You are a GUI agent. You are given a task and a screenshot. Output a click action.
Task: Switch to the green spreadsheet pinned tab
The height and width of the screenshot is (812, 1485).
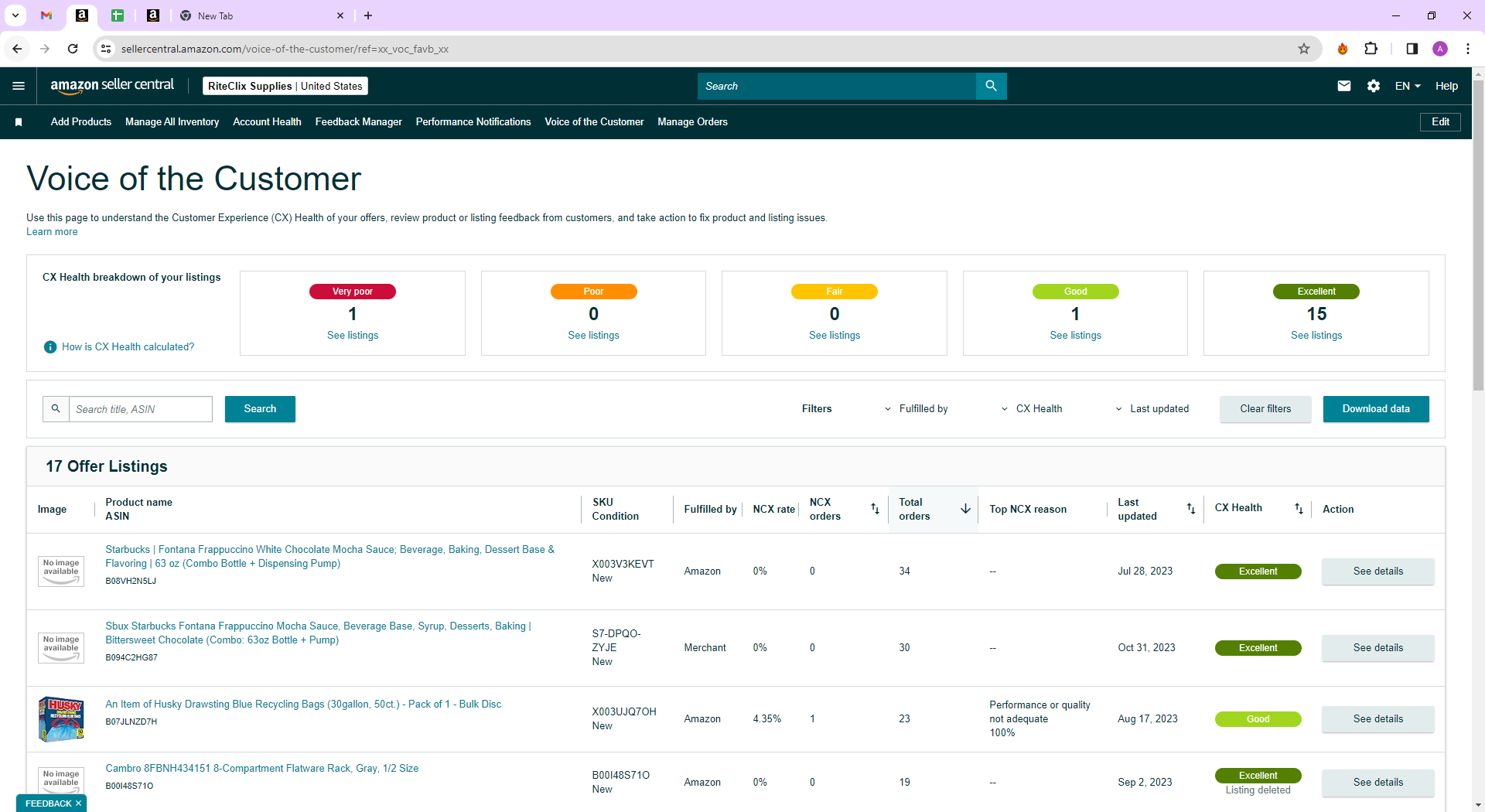[x=118, y=15]
